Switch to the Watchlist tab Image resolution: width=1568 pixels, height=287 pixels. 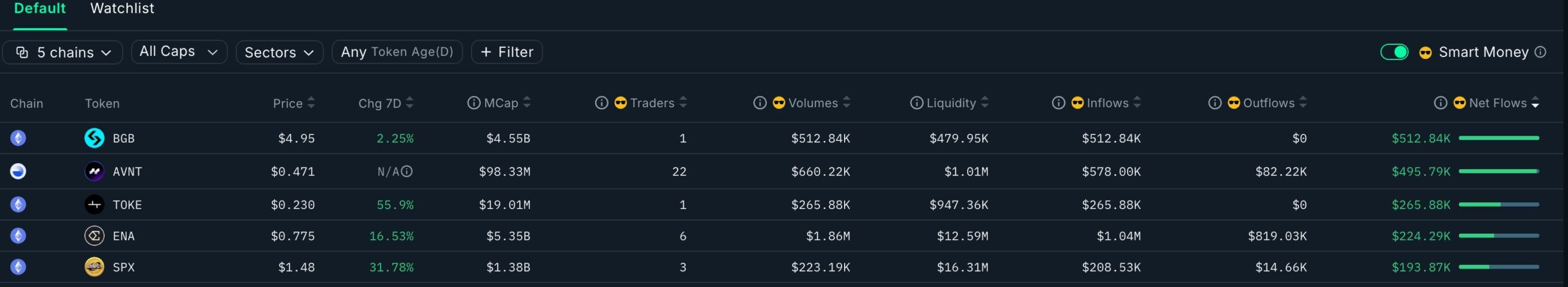tap(122, 9)
